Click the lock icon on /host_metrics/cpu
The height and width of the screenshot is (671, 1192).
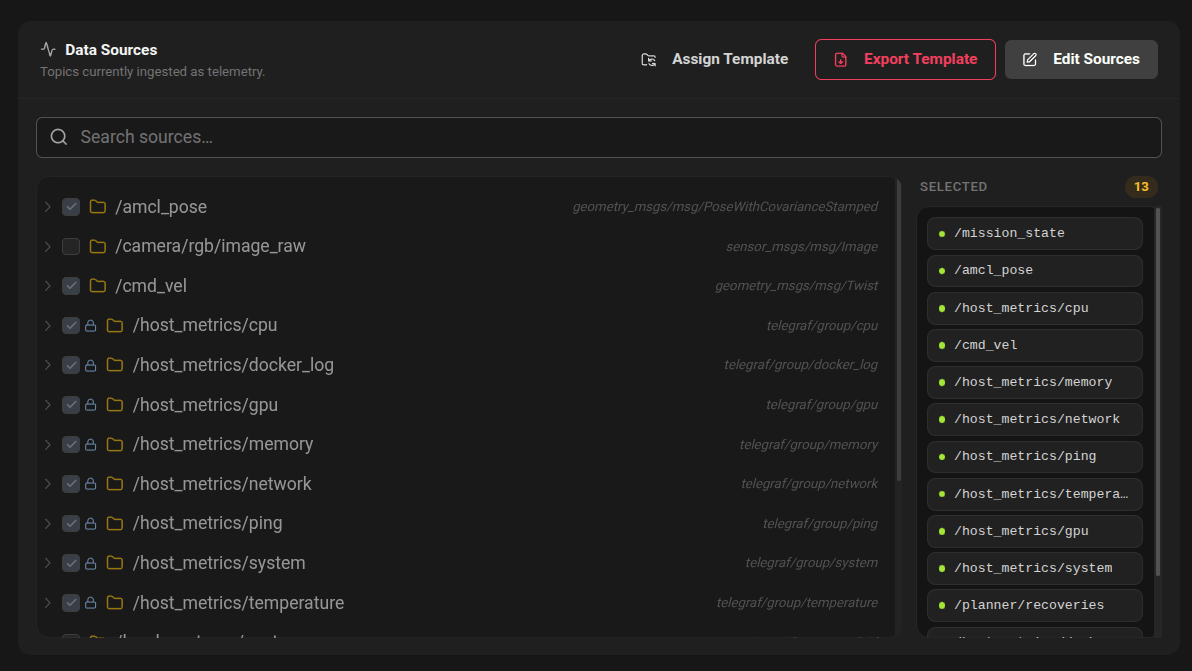pos(90,325)
